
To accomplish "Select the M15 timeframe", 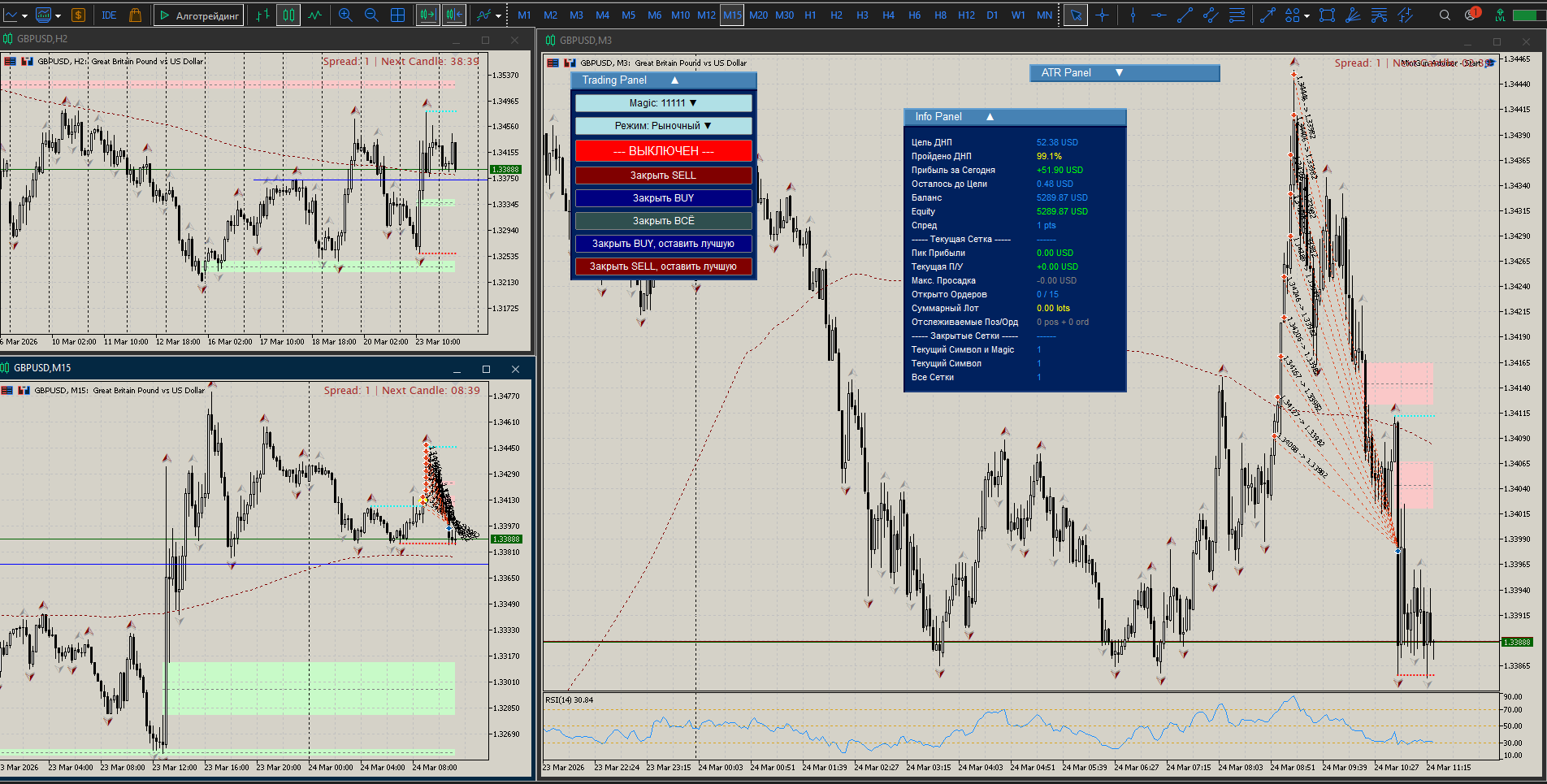I will coord(732,15).
